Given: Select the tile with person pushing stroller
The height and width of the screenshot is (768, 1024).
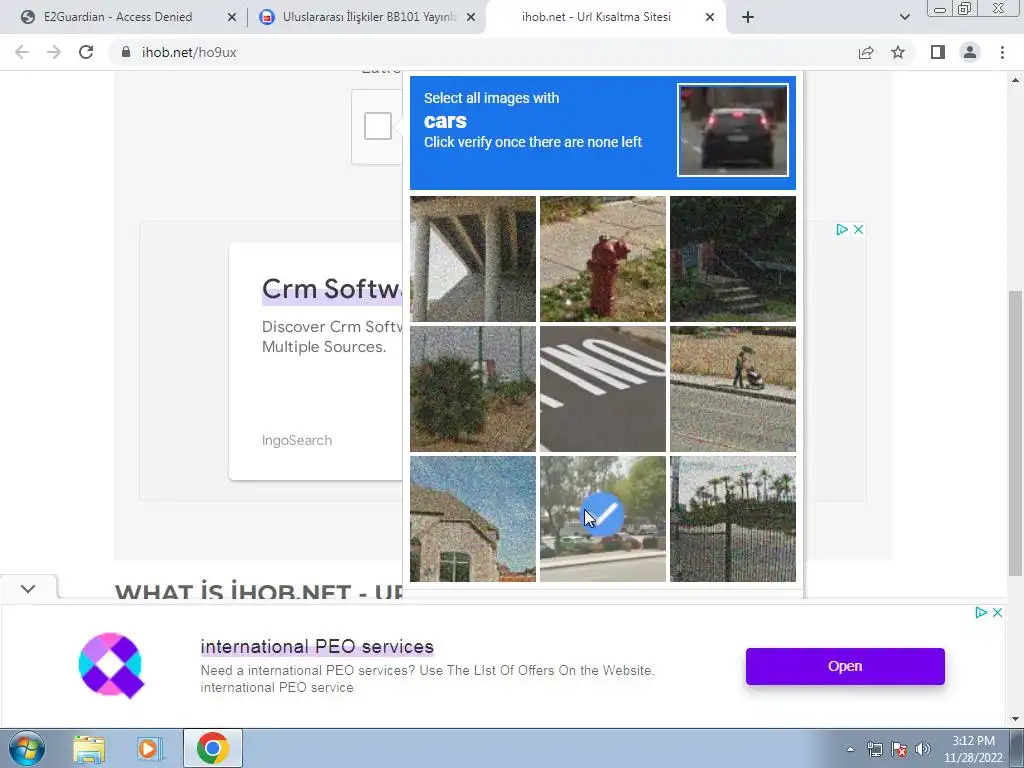Looking at the screenshot, I should pyautogui.click(x=733, y=389).
